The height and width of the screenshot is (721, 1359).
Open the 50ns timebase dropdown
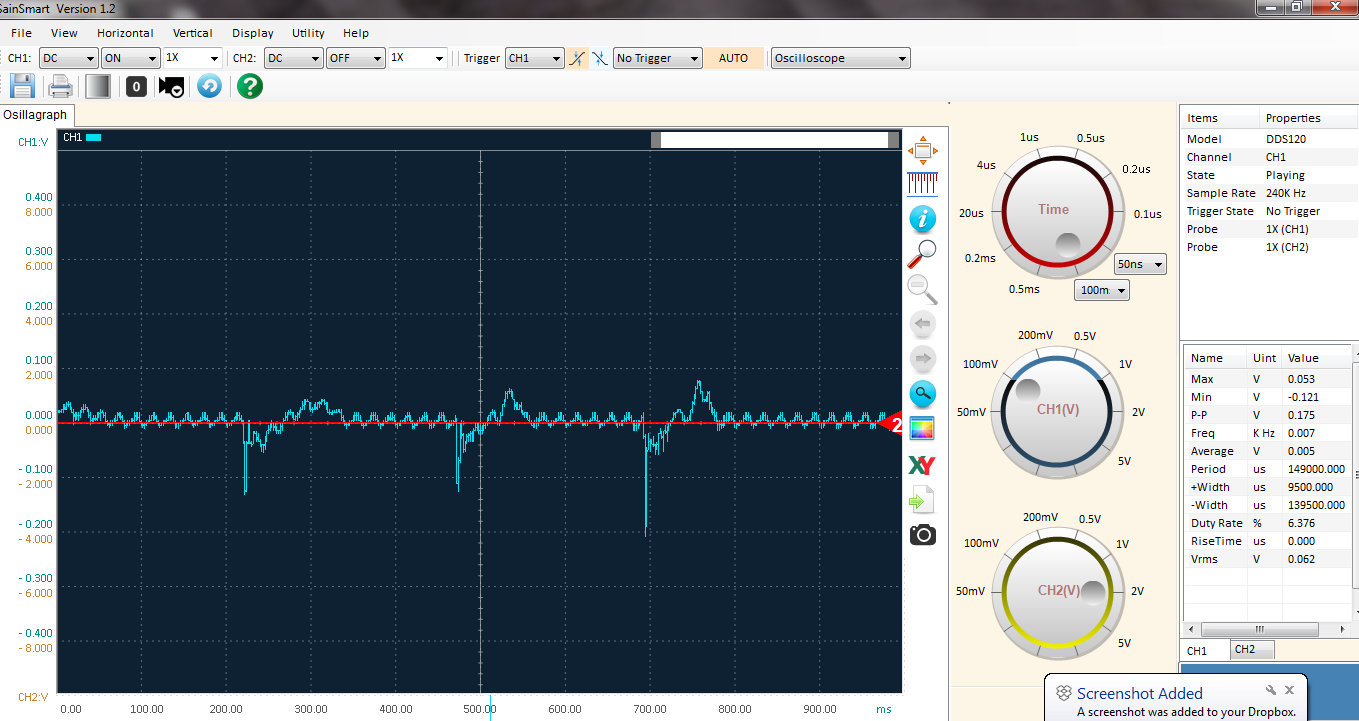click(1140, 264)
